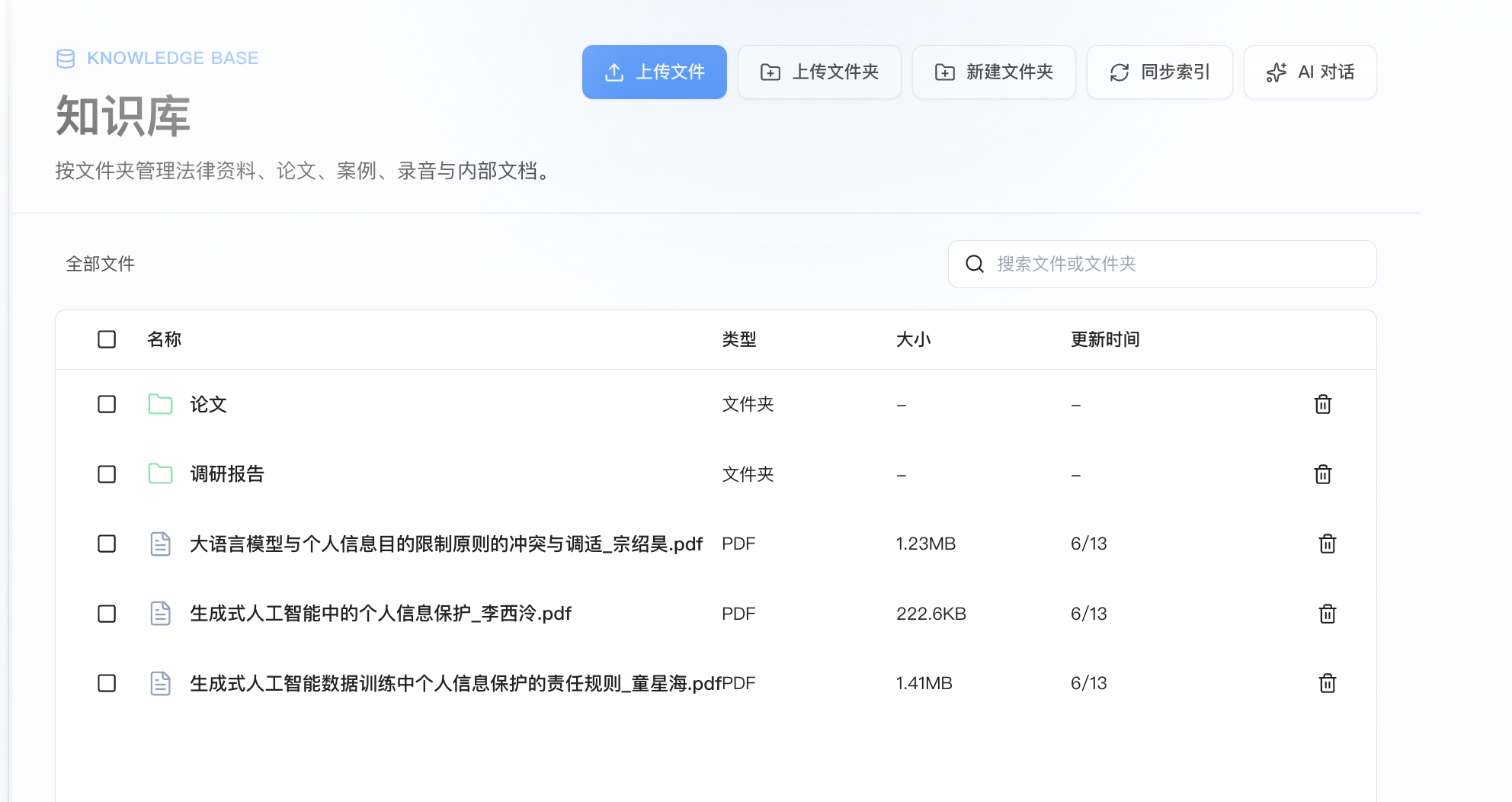Open 大语言模型与个人信息目的限制原则 PDF file name
Viewport: 1512px width, 802px height.
[446, 544]
